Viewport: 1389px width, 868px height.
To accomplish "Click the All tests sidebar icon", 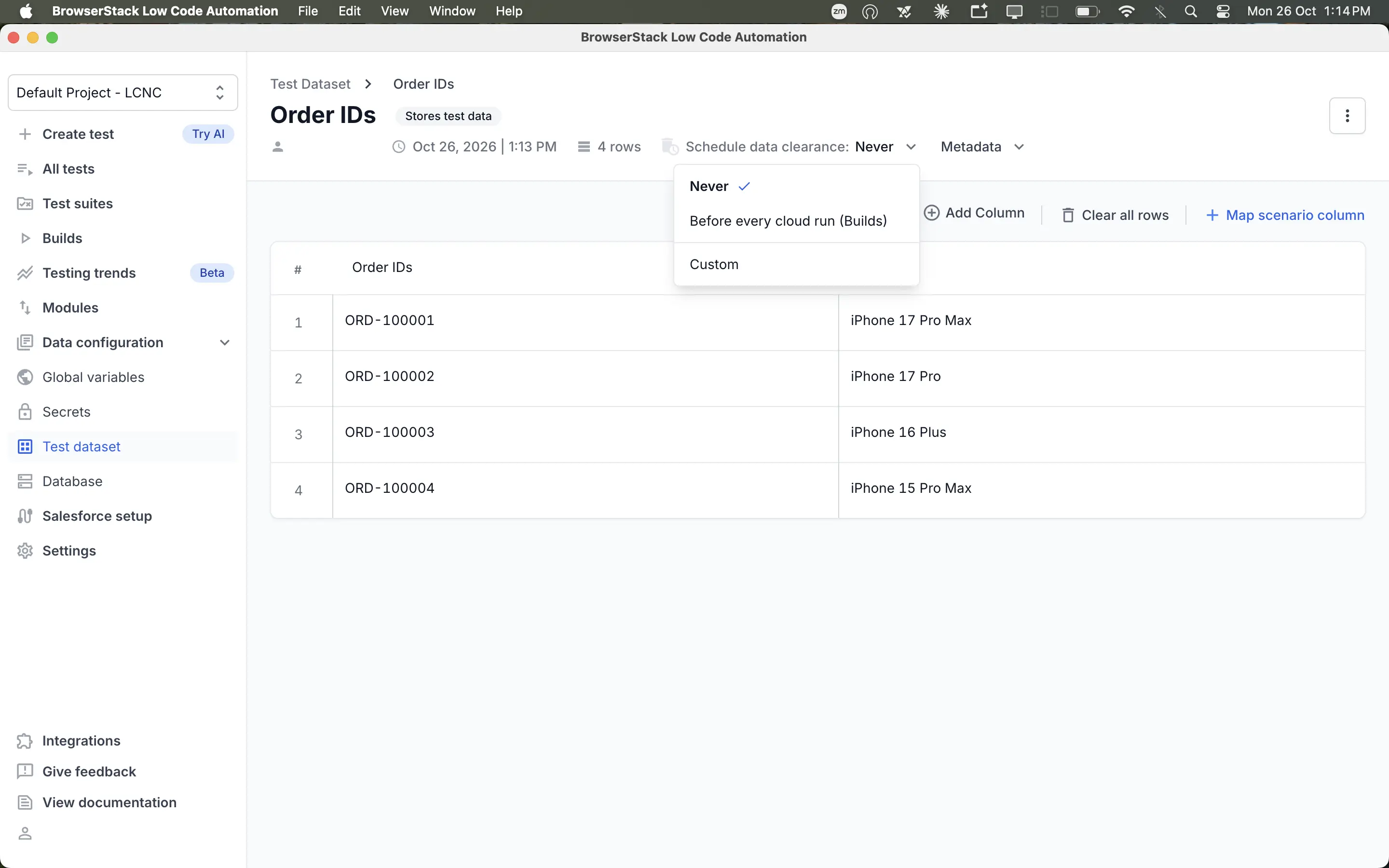I will click(x=25, y=169).
